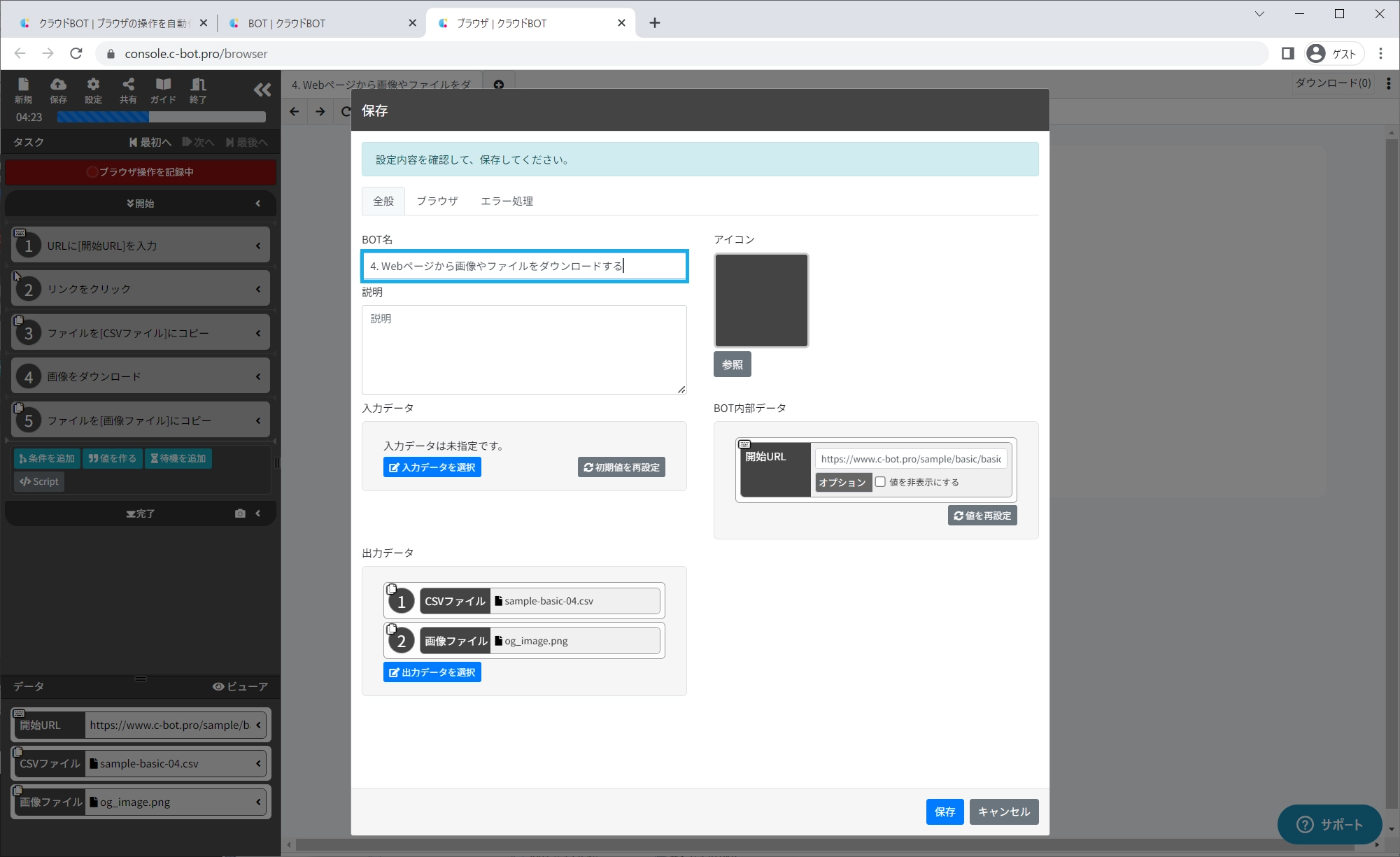Expand CSVファイル data row arrow

(258, 763)
